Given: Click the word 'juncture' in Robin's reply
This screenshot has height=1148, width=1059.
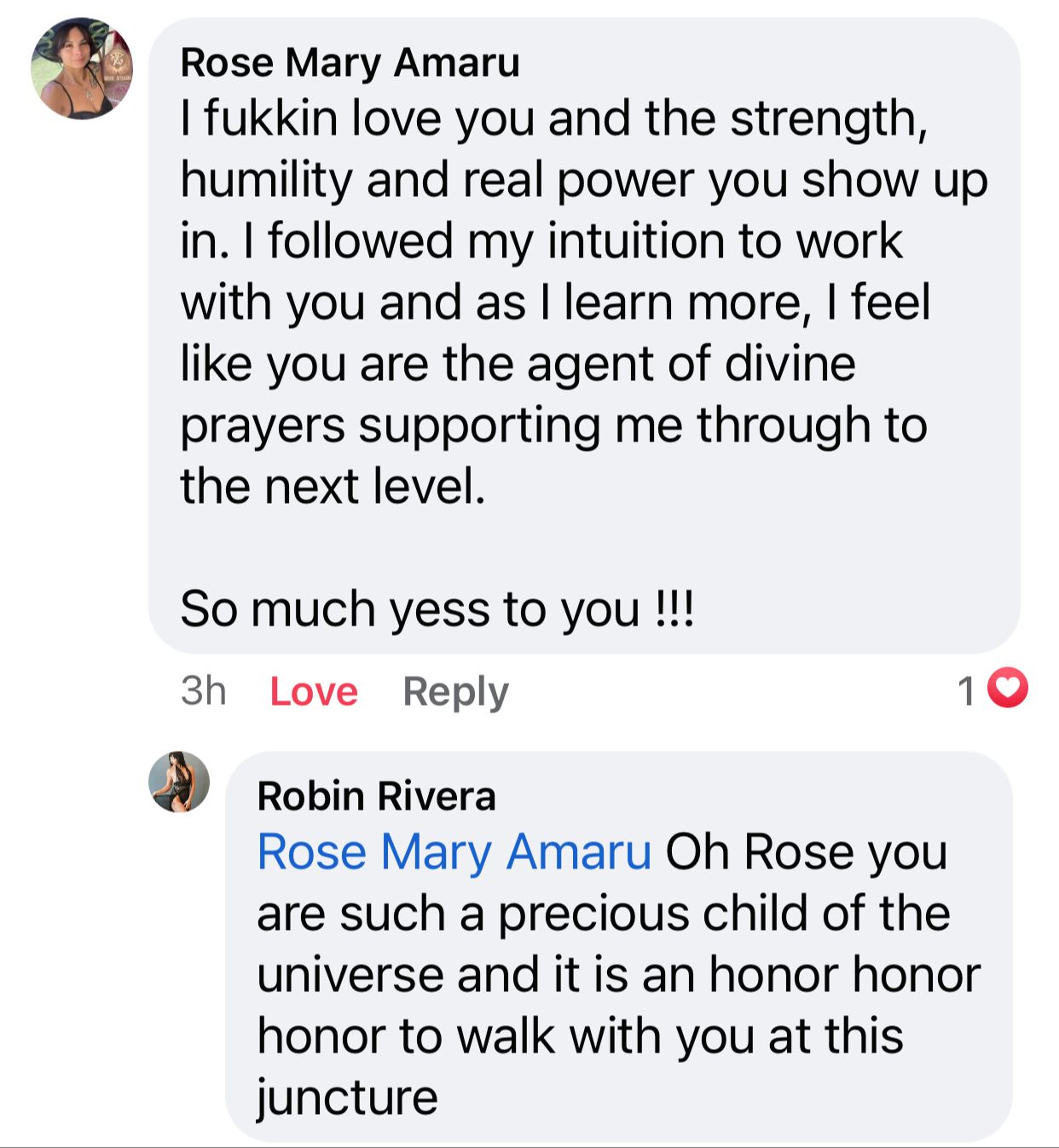Looking at the screenshot, I should click(347, 1097).
